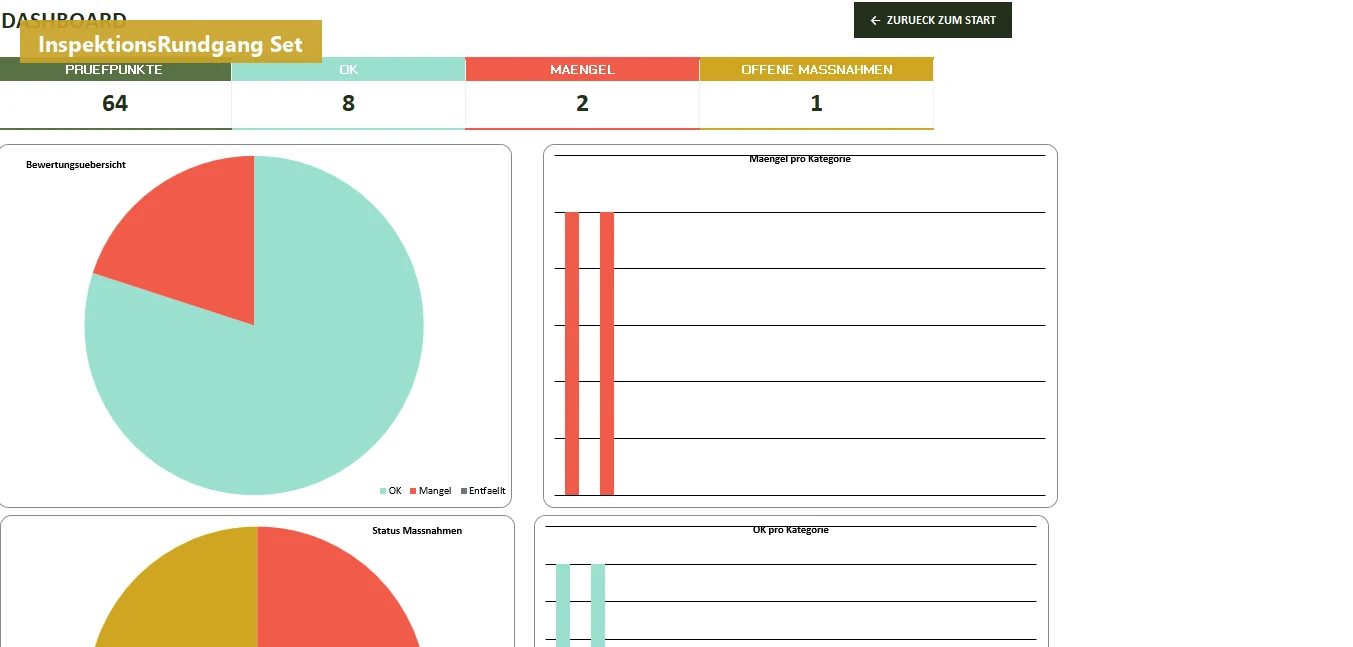The height and width of the screenshot is (647, 1353).
Task: Click the first teal bar in OK pro Kategorie
Action: [563, 605]
